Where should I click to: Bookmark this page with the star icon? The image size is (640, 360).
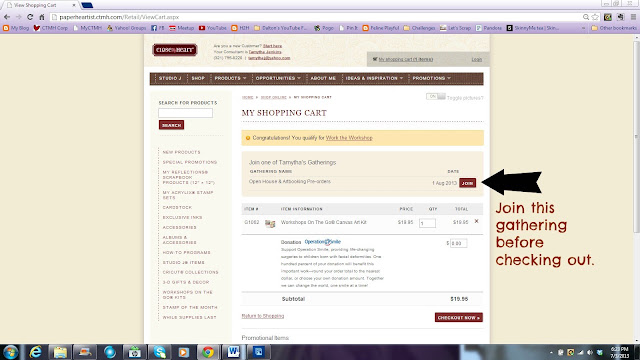[596, 17]
